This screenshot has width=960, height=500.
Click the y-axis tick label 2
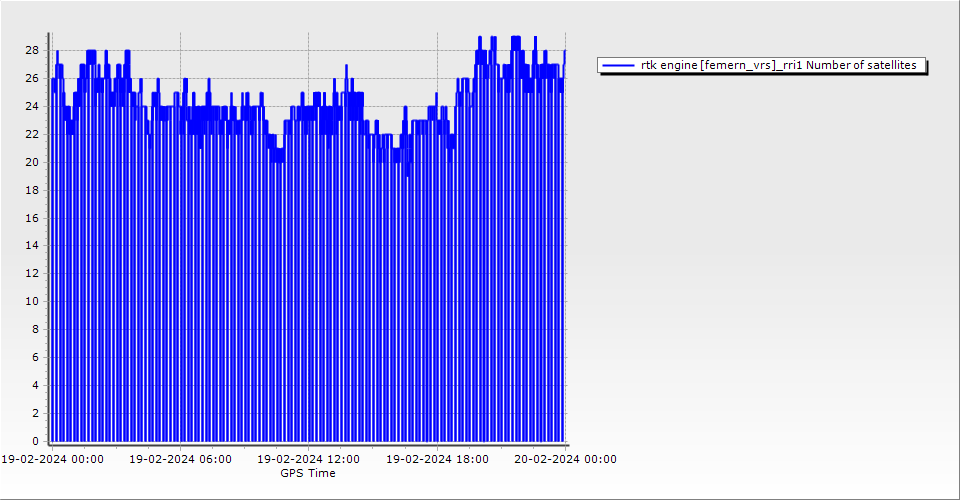[x=35, y=413]
